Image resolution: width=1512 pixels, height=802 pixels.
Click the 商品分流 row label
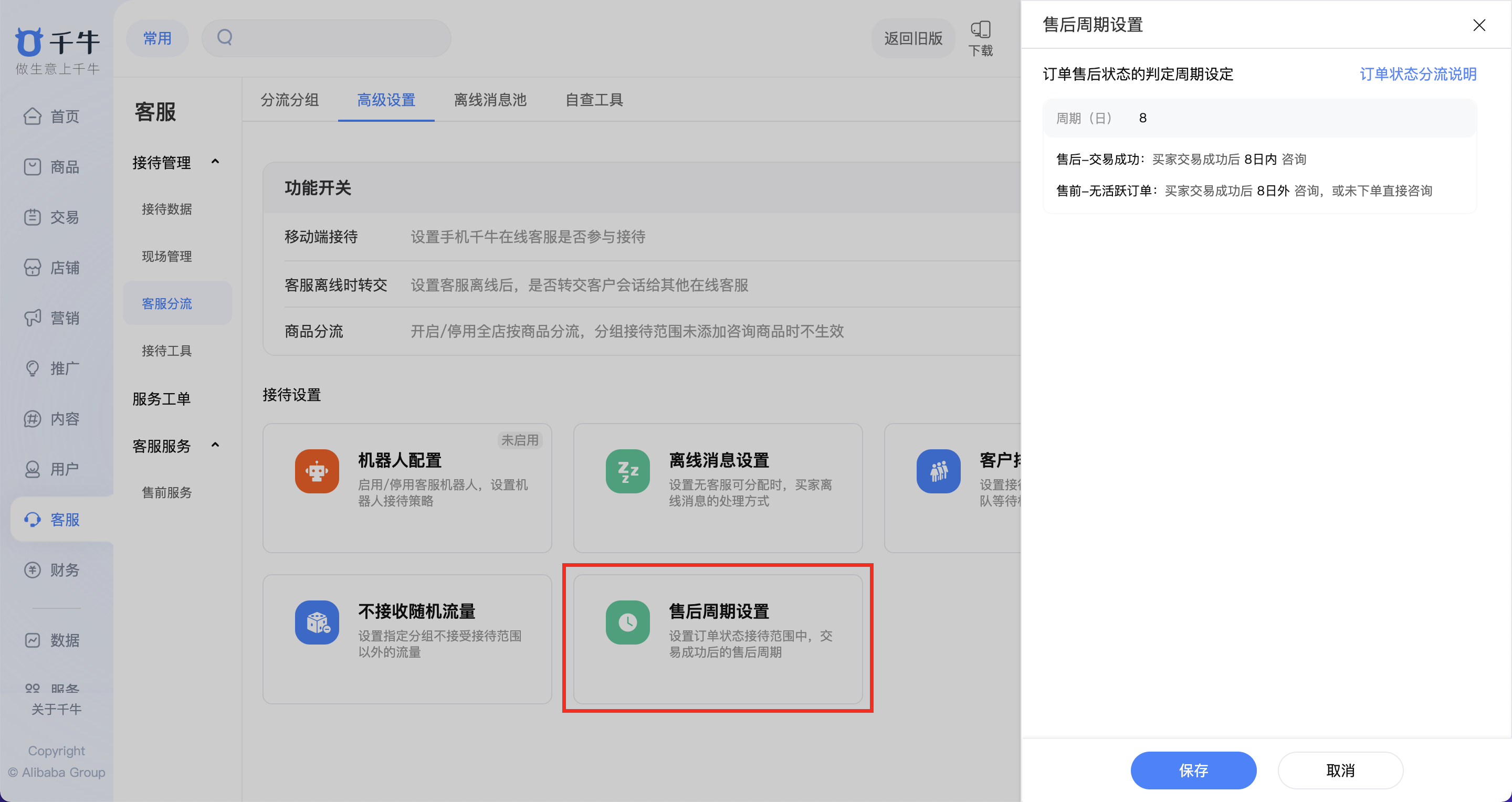(x=313, y=332)
